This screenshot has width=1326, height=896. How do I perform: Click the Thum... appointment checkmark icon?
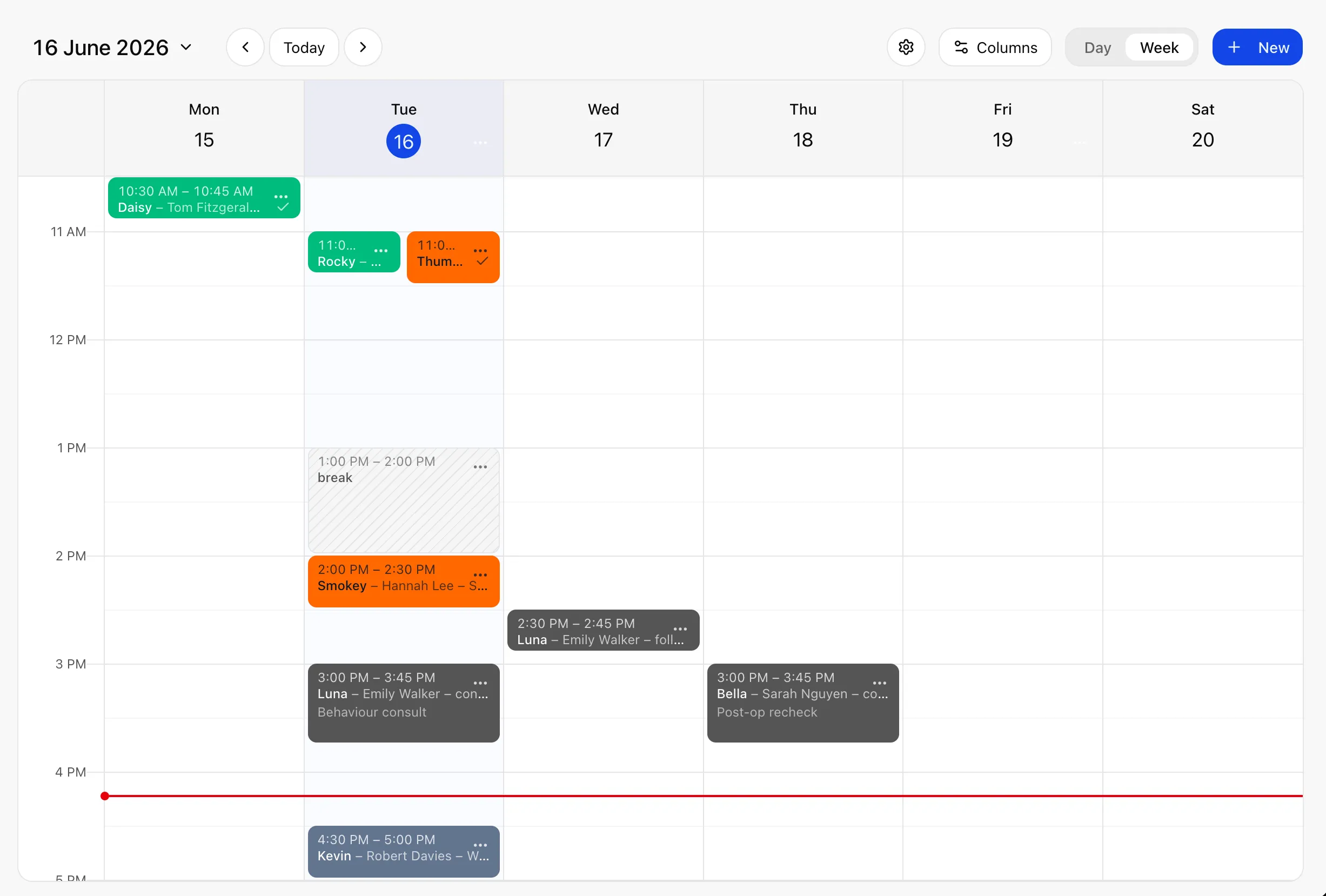(x=482, y=262)
